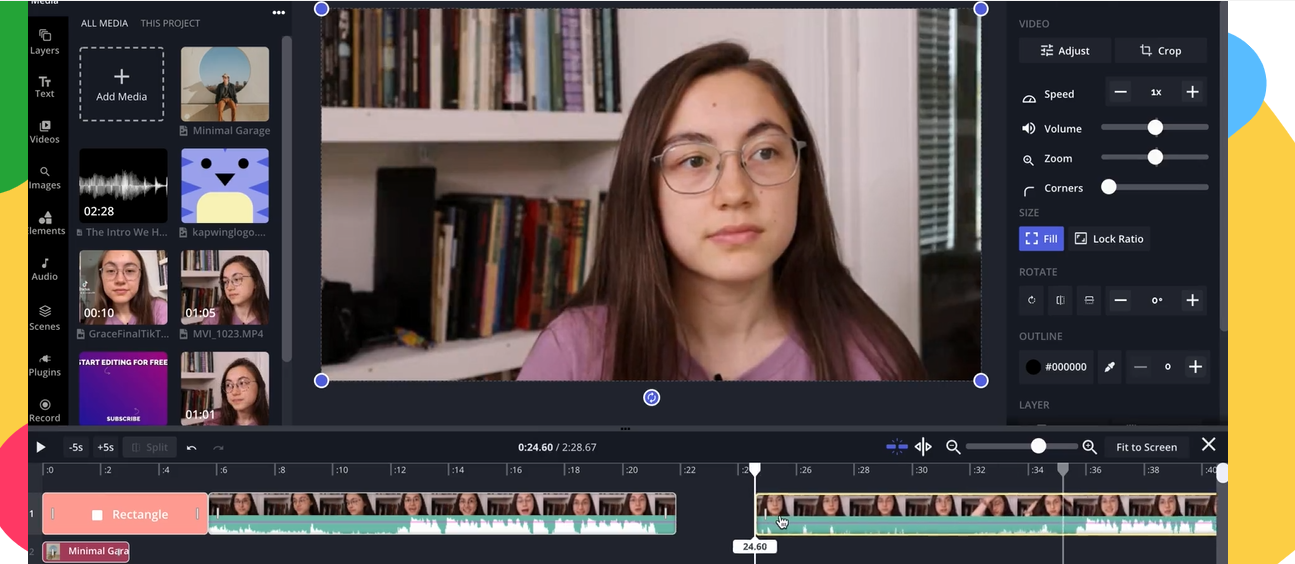Image resolution: width=1295 pixels, height=564 pixels.
Task: Click the #000000 outline color swatch
Action: click(x=1055, y=367)
